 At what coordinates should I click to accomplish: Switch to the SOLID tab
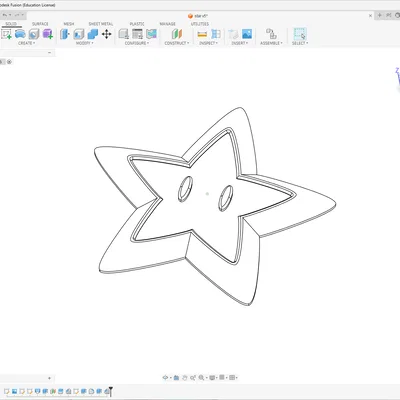point(11,24)
